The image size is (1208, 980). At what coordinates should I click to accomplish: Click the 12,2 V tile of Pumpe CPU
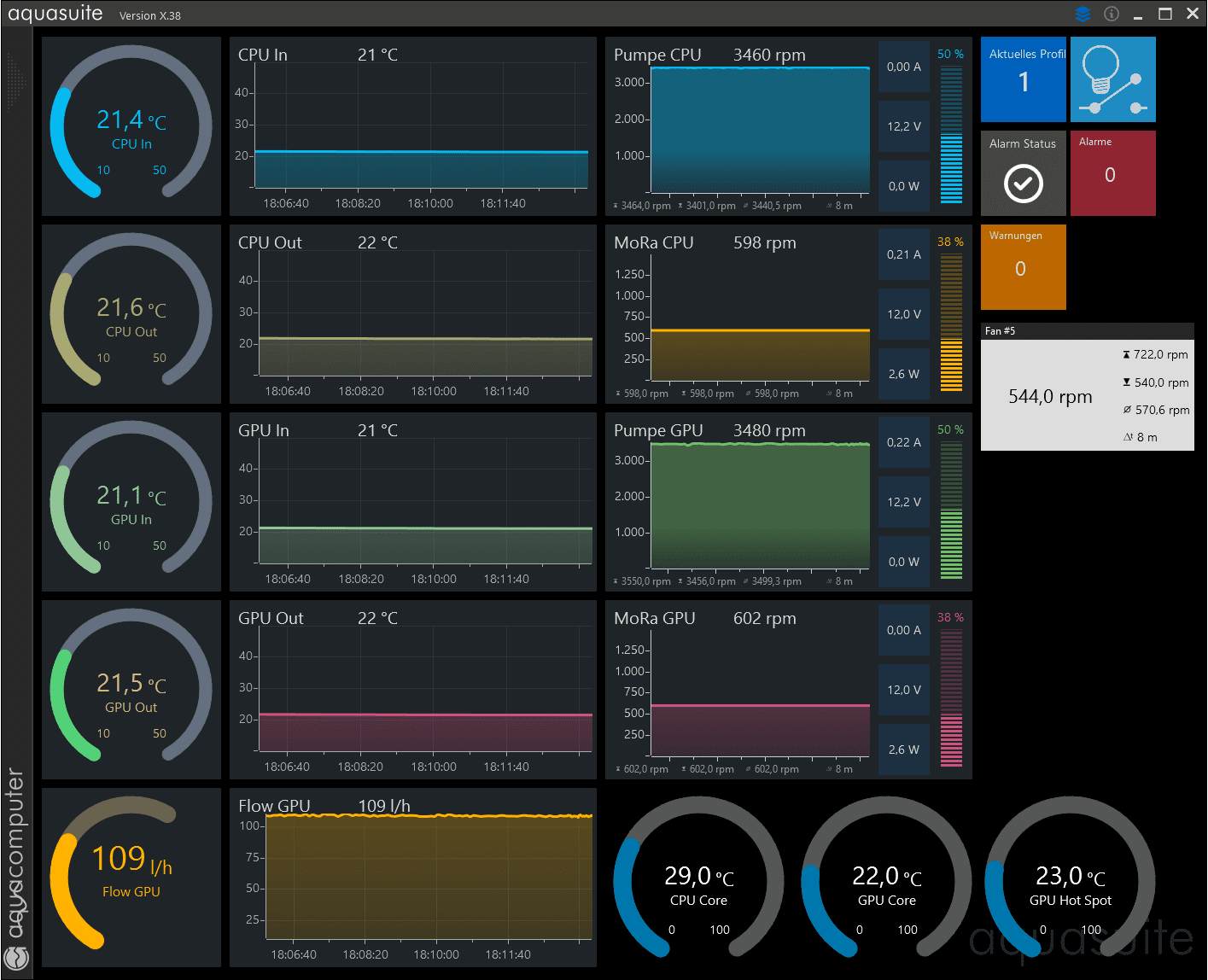click(x=904, y=126)
